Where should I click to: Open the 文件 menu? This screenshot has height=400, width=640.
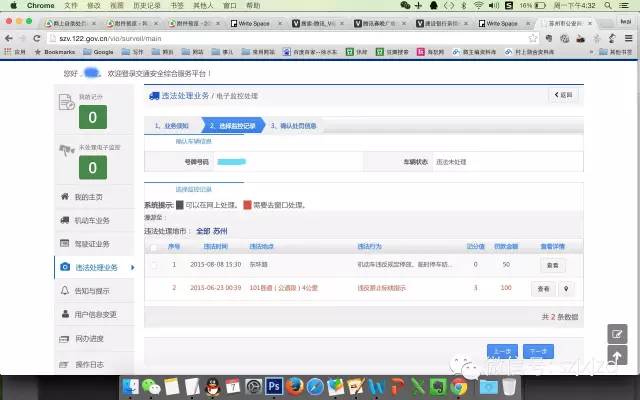coord(71,5)
